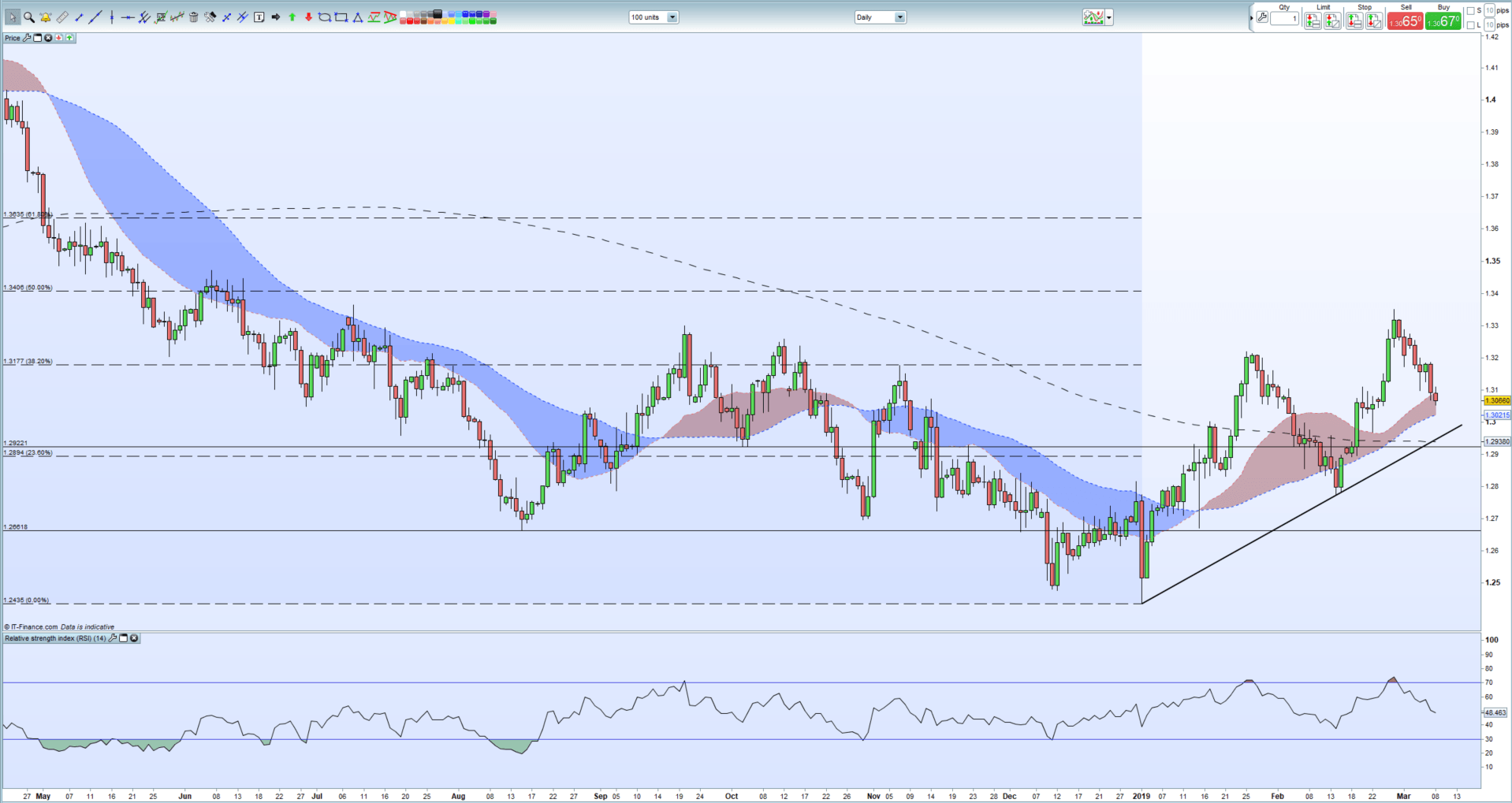Click the S pips value field
Viewport: 1512px width, 803px height.
(x=1489, y=10)
